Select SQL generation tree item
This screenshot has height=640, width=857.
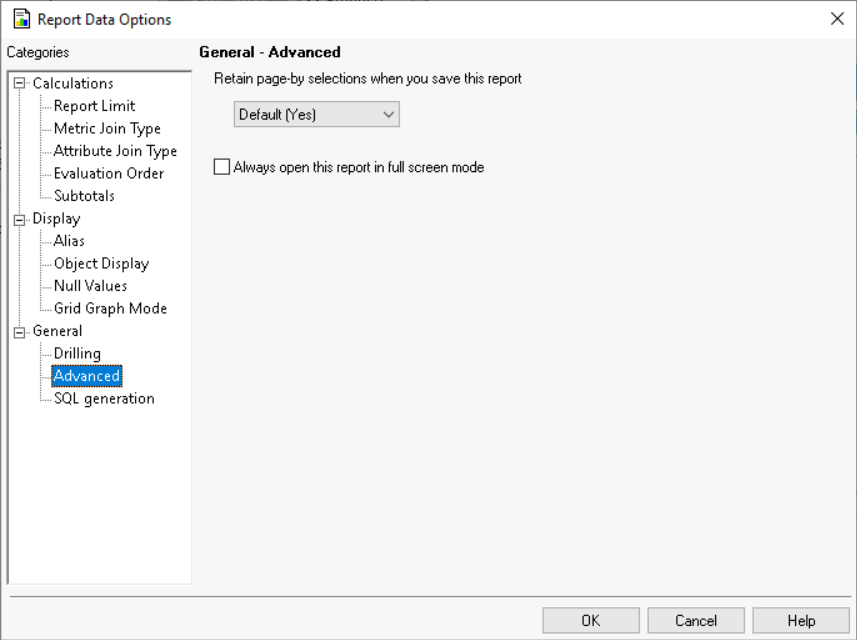coord(104,399)
